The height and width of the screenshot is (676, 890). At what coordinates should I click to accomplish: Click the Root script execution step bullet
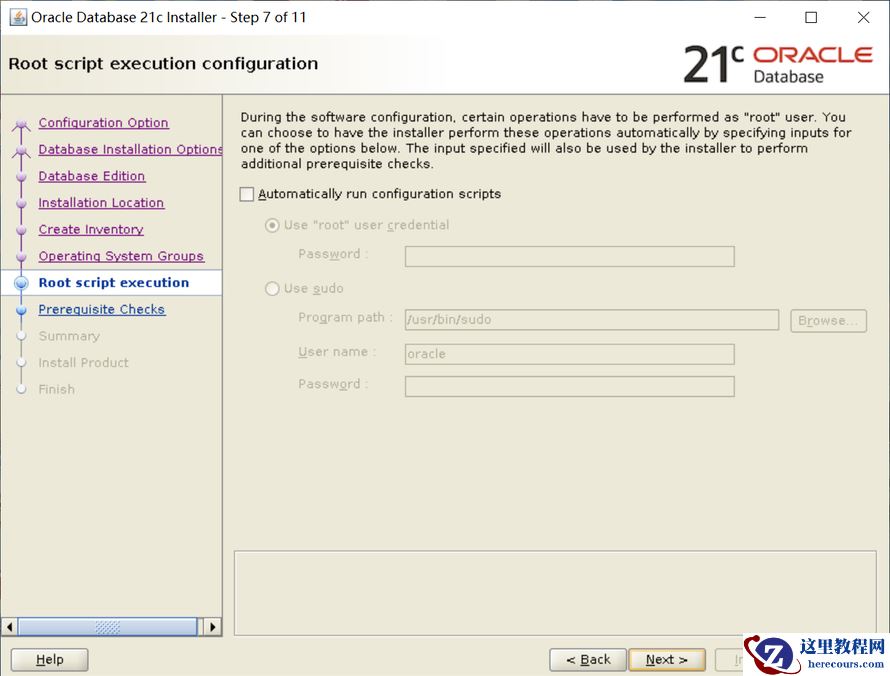coord(21,283)
